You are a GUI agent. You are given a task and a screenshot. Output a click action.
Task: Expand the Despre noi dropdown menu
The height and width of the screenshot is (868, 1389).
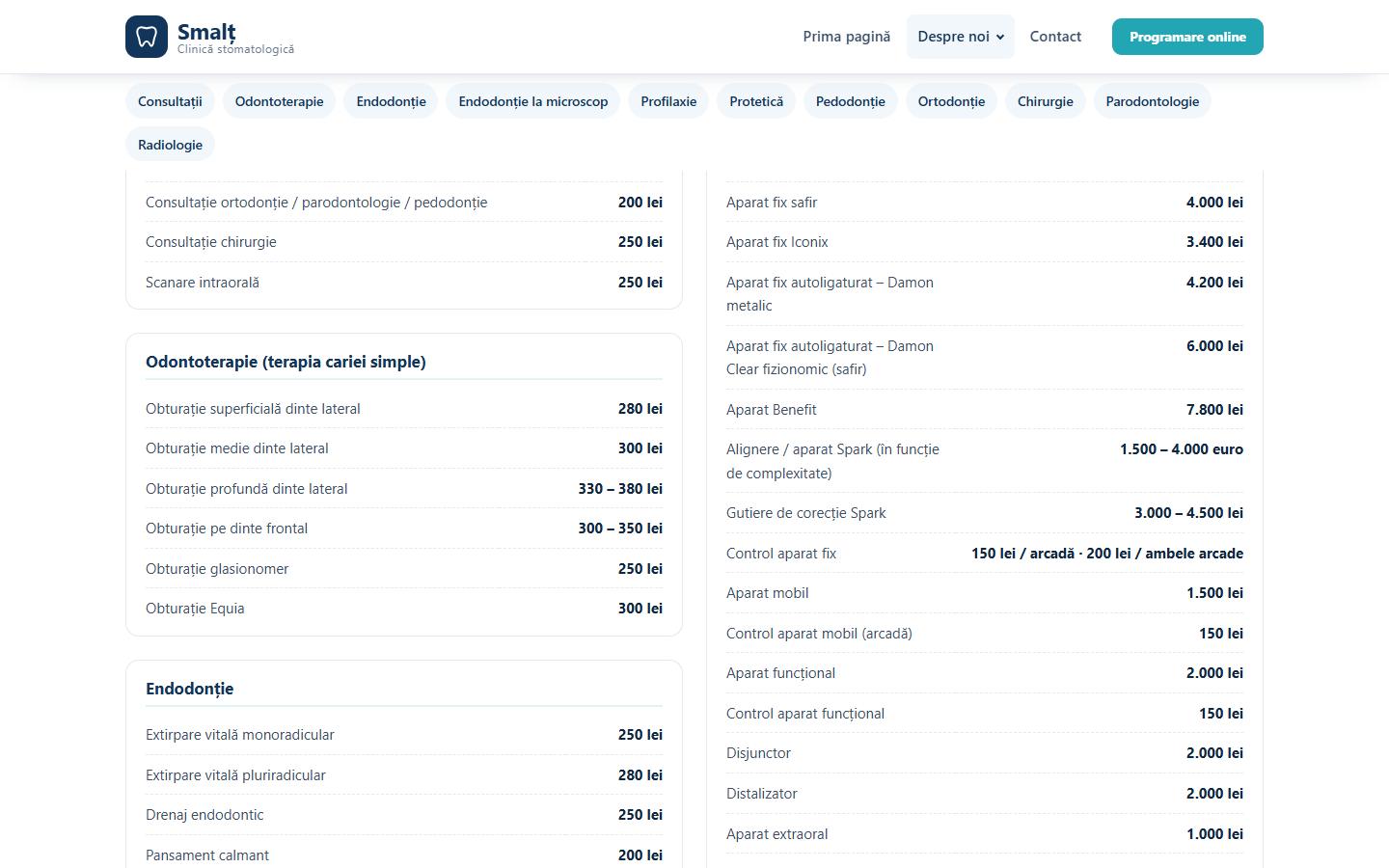(x=961, y=37)
